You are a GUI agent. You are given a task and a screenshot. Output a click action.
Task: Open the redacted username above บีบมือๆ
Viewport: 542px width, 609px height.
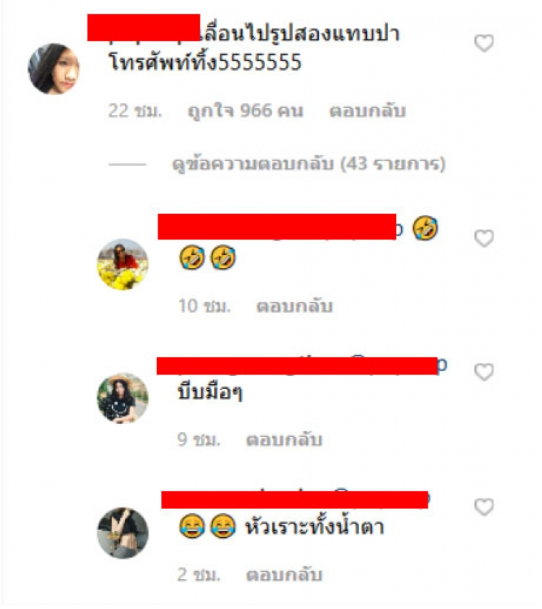pos(297,366)
